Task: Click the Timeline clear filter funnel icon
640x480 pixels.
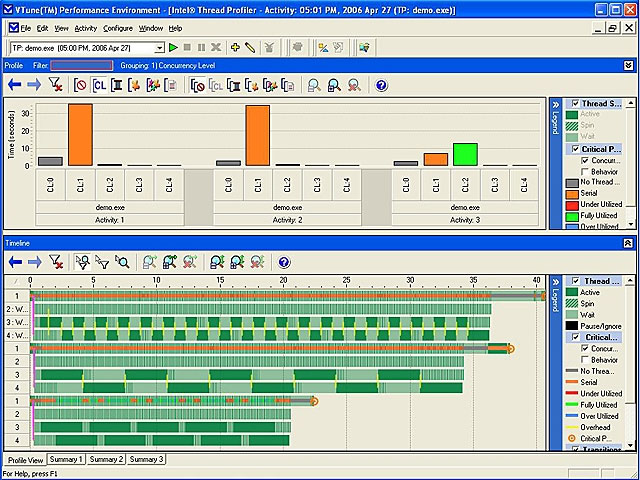Action: coord(57,262)
